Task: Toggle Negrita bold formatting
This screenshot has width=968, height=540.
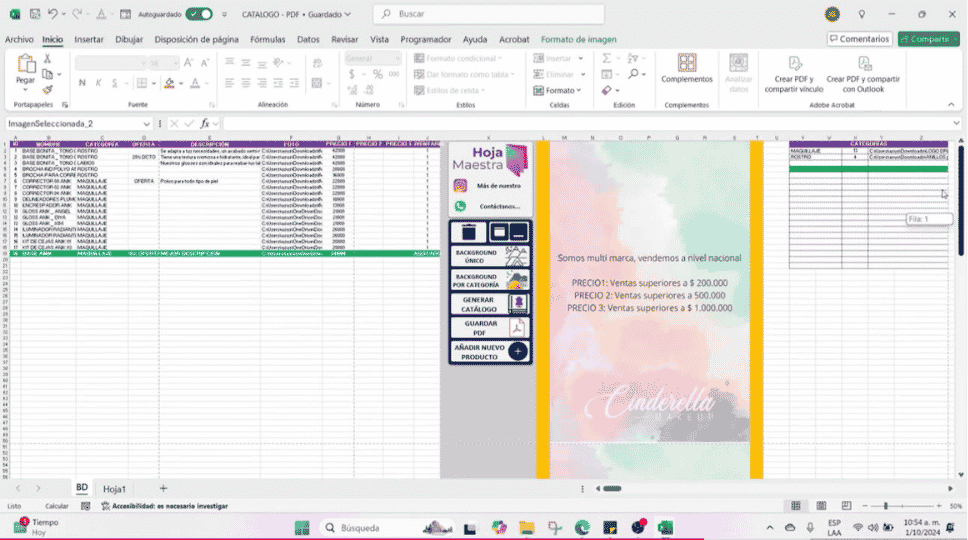Action: tap(82, 83)
